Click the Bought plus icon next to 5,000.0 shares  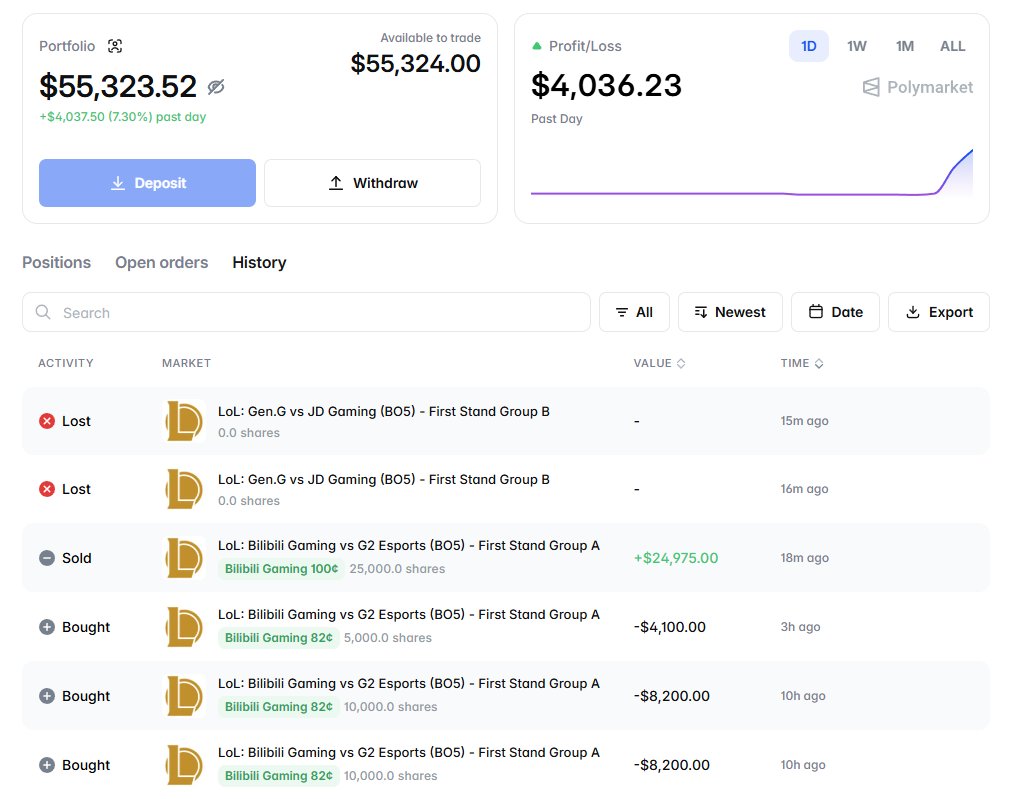pyautogui.click(x=47, y=627)
